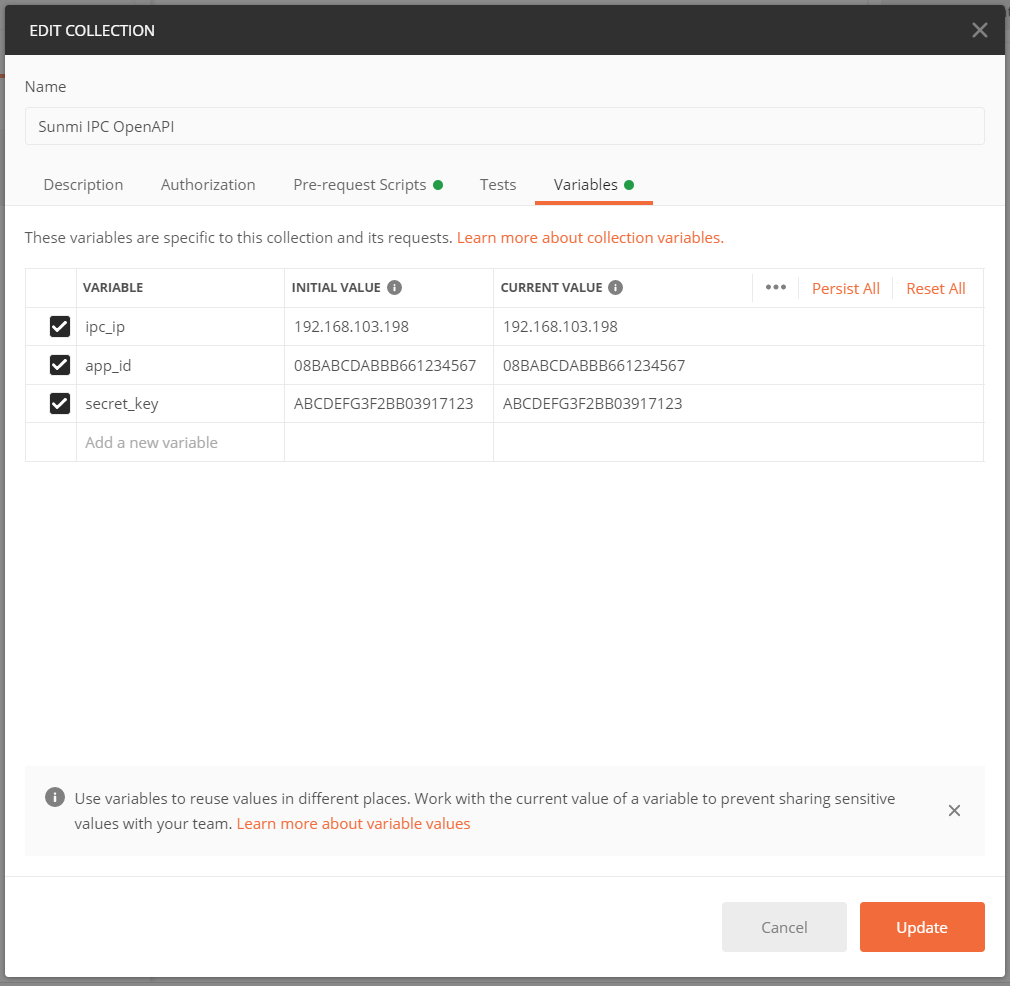Image resolution: width=1010 pixels, height=986 pixels.
Task: Click the Cancel button
Action: coord(784,927)
